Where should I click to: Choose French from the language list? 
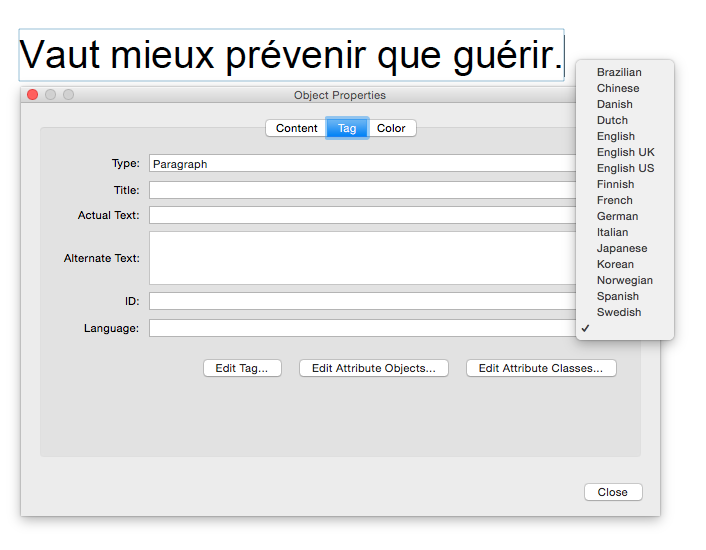[614, 200]
